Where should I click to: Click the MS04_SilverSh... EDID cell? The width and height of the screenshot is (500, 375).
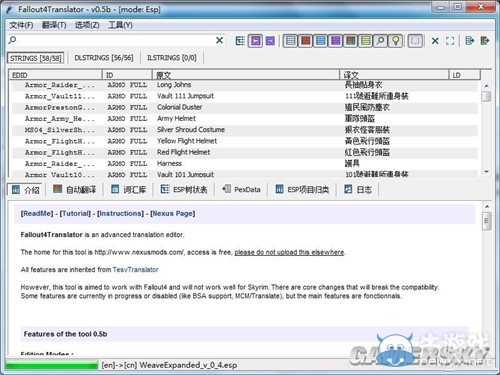coord(59,130)
